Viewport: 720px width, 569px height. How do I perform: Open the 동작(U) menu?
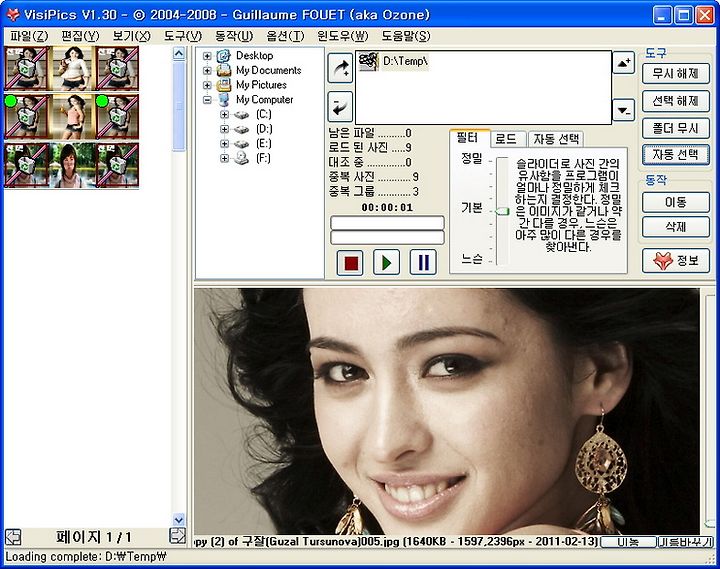coord(234,36)
